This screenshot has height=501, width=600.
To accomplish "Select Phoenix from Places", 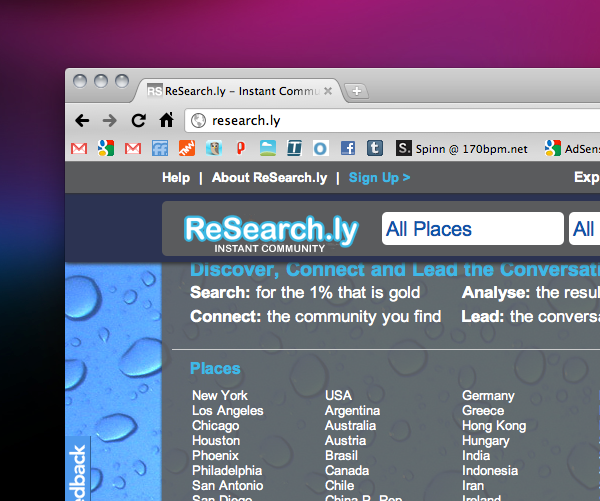I will pyautogui.click(x=215, y=455).
